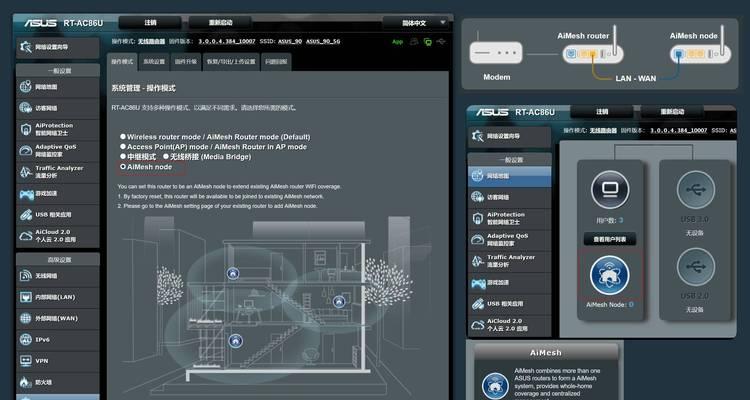This screenshot has width=750, height=400.
Task: Select the AiMesh node radio button
Action: pos(123,167)
